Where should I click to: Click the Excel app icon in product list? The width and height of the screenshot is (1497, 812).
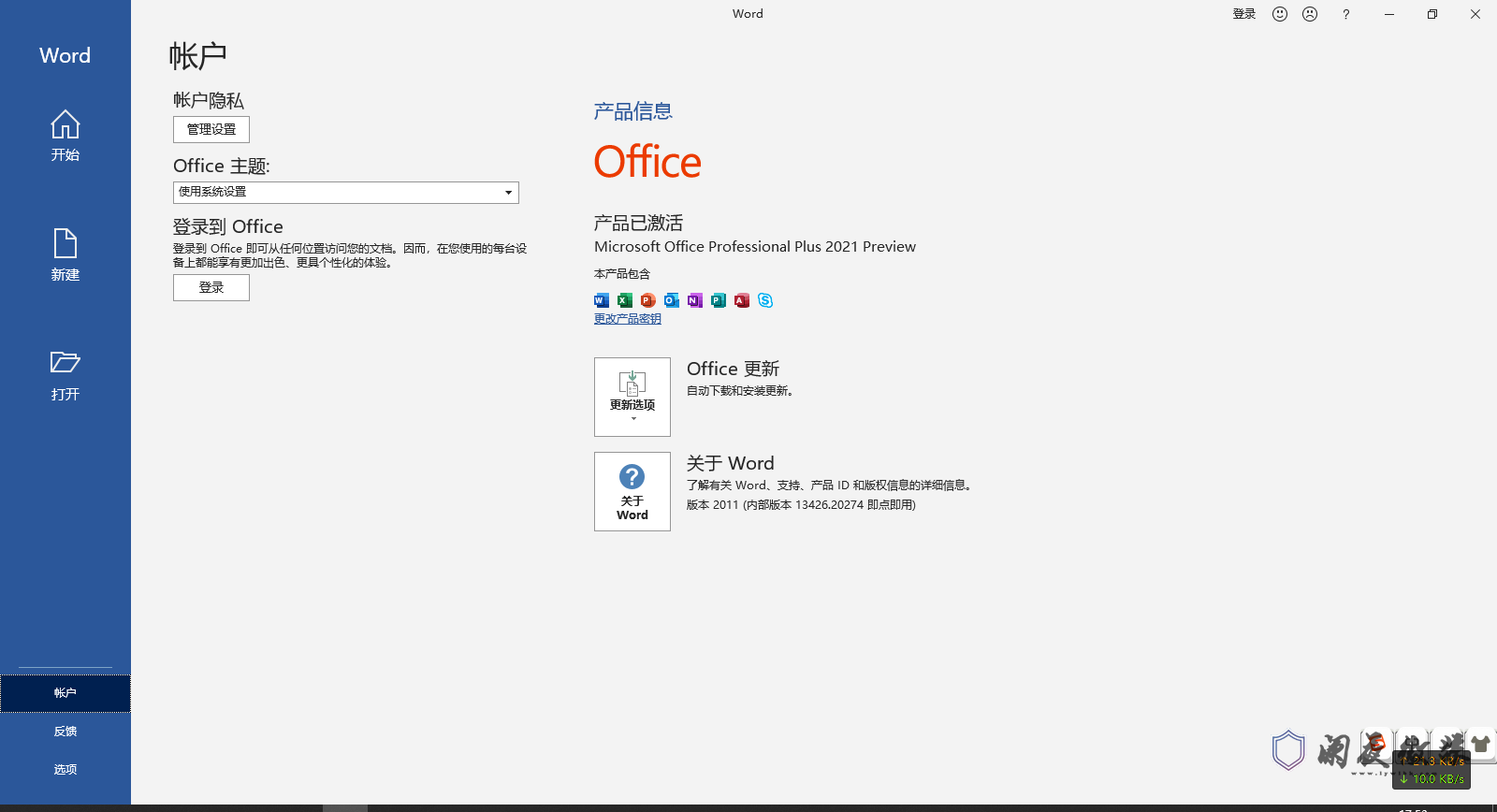(625, 300)
